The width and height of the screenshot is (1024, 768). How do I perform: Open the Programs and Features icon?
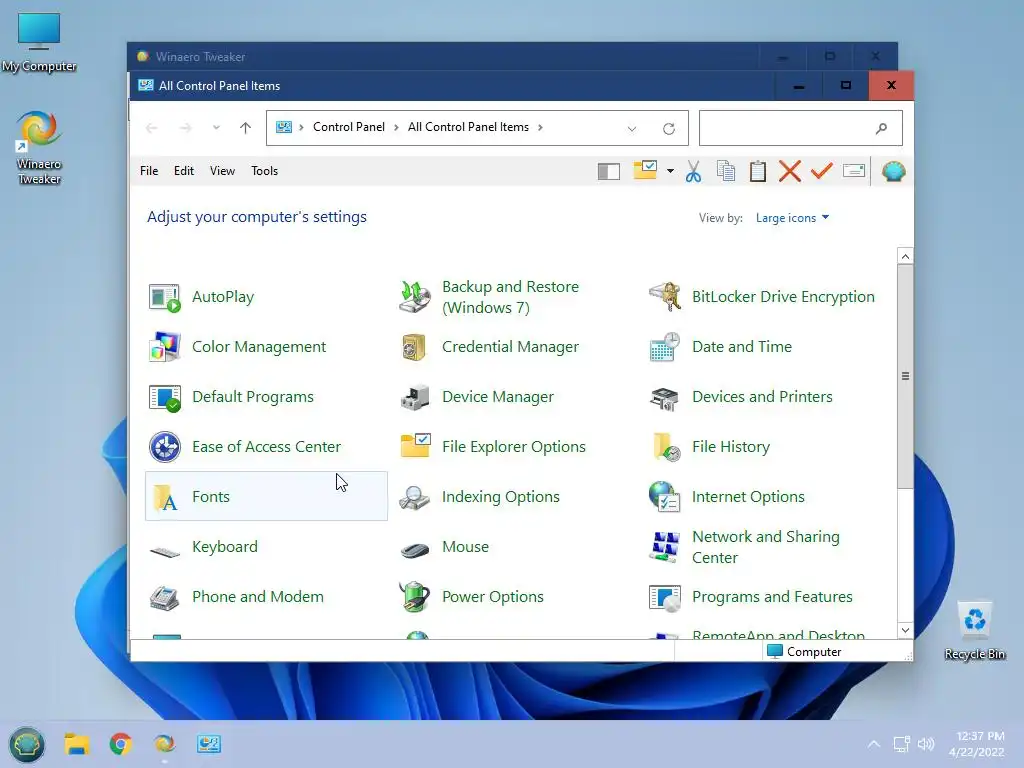click(665, 597)
